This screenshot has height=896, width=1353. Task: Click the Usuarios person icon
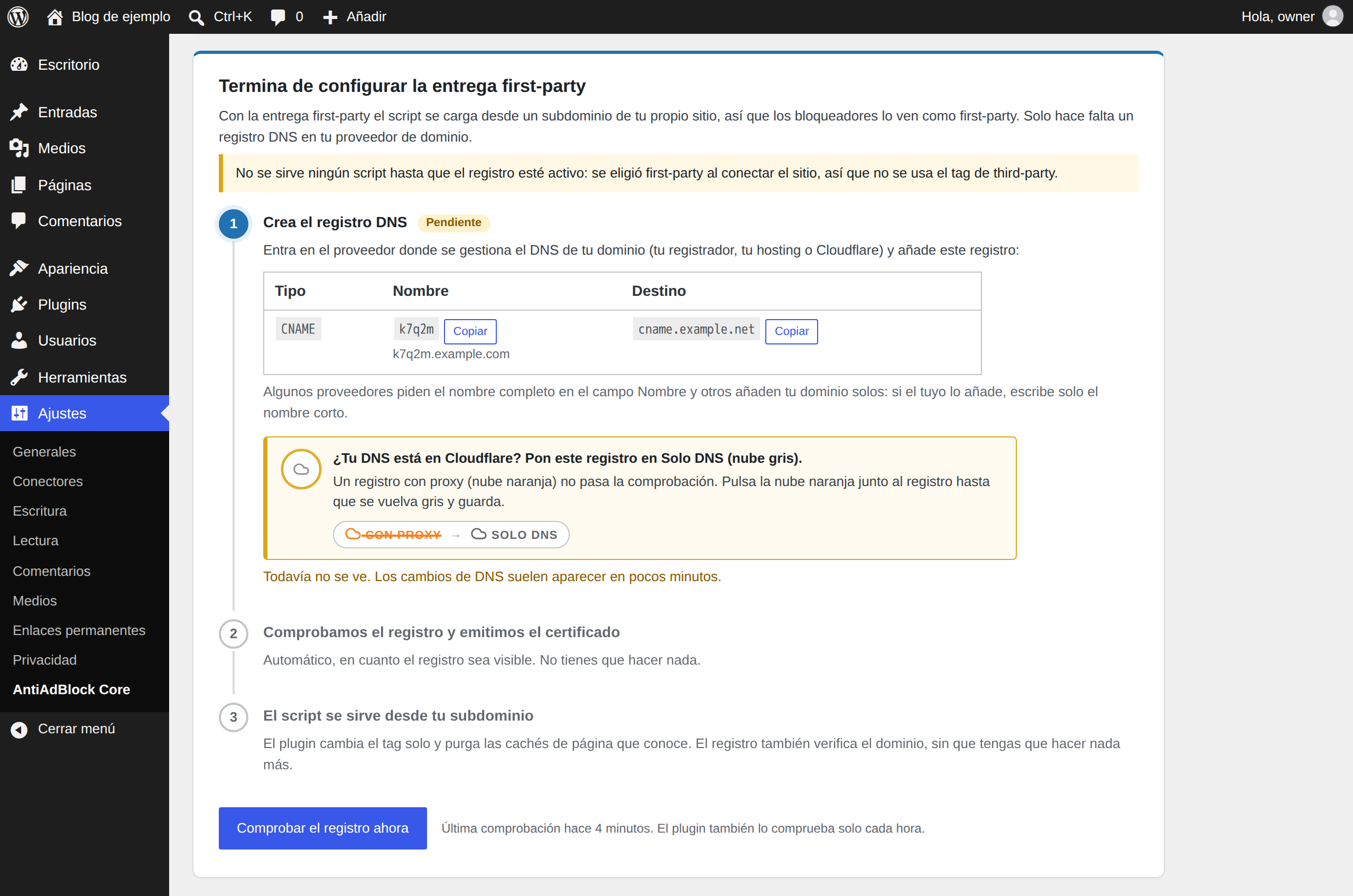coord(19,341)
